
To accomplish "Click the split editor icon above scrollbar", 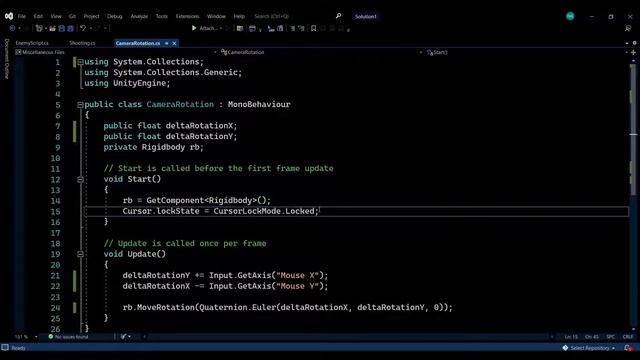I will point(633,52).
